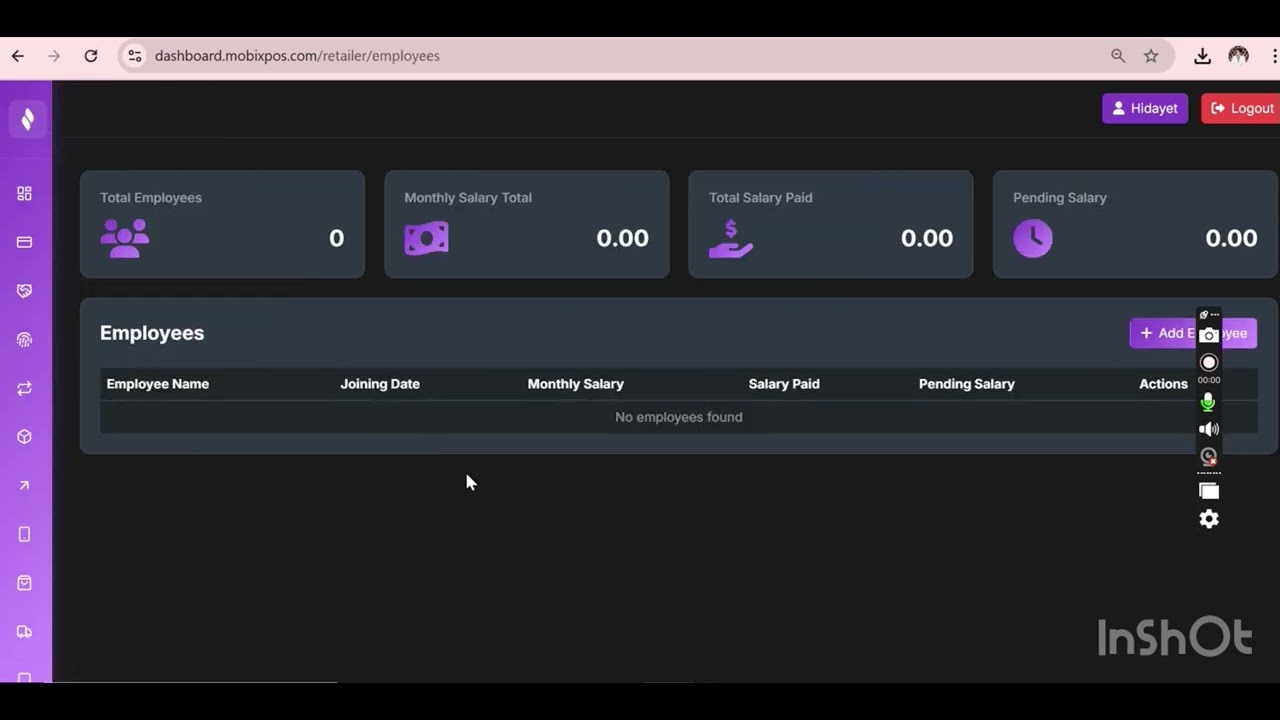Click the zoom magnifier in address bar
Screen dimensions: 1280x720
[1118, 56]
